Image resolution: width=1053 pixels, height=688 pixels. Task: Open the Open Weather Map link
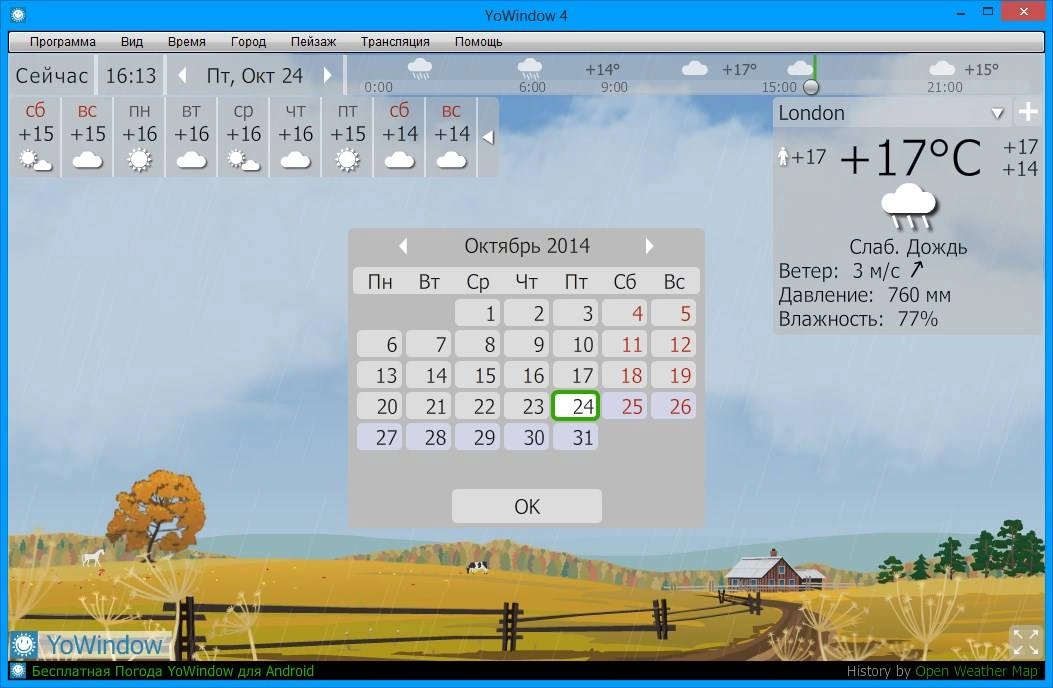(976, 671)
